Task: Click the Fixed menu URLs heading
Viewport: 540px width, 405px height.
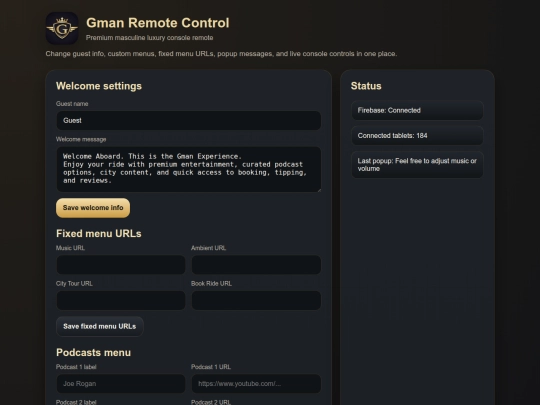Action: (x=99, y=233)
